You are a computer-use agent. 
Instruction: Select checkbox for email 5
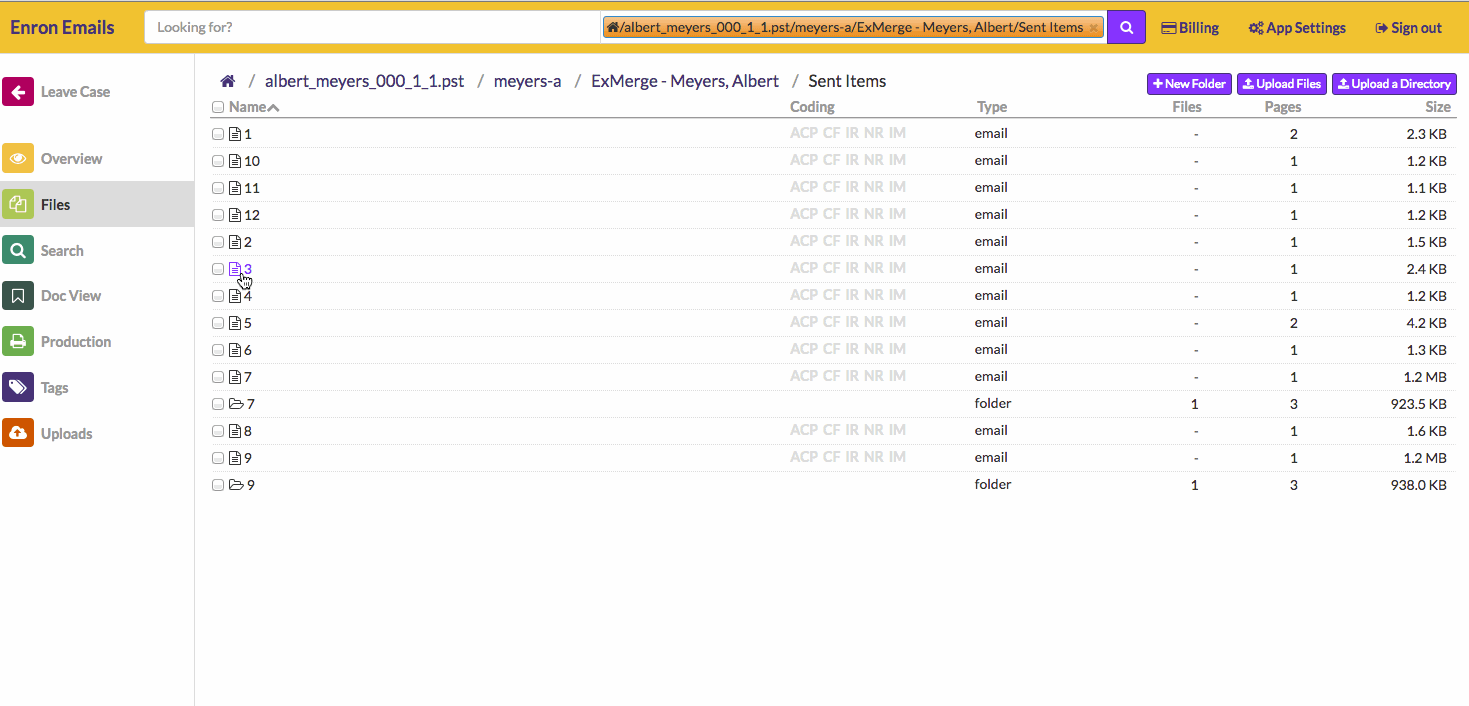[218, 323]
